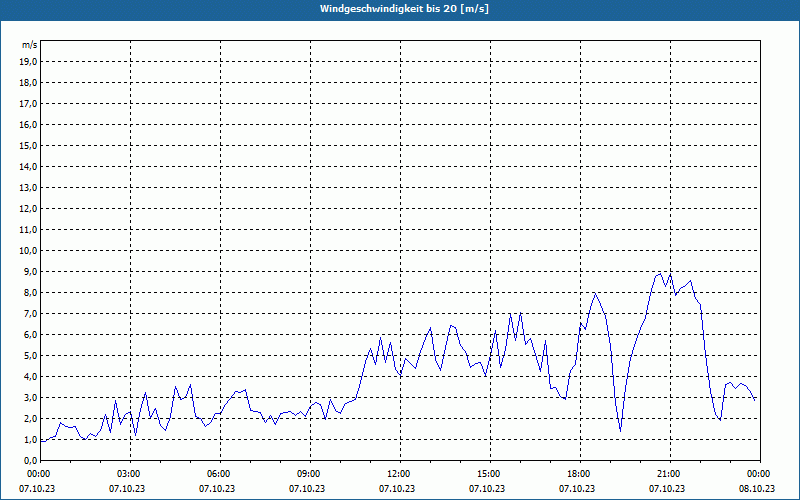
Task: Select the '08.10.23' date label
Action: point(757,488)
